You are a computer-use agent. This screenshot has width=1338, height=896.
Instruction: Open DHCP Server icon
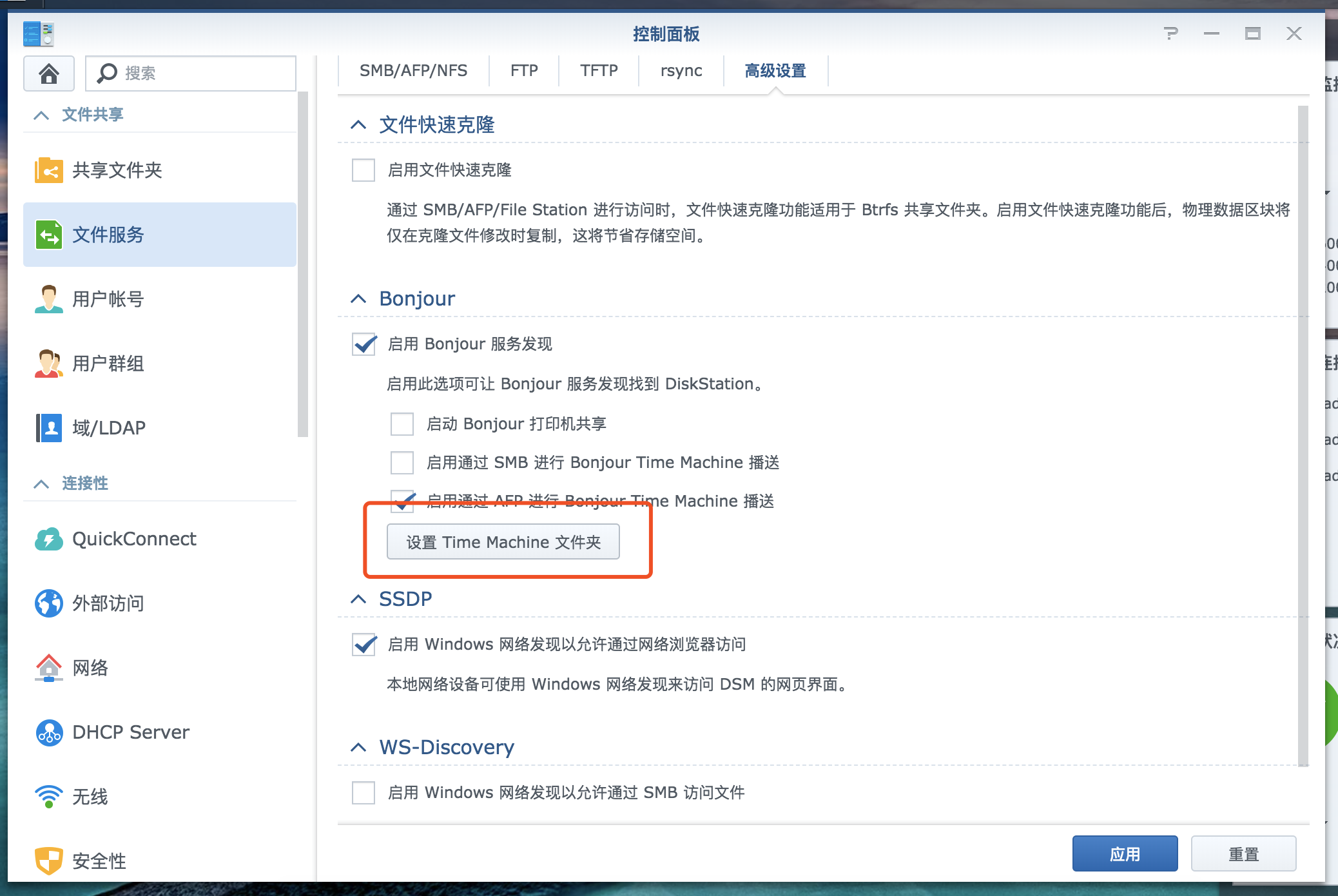click(48, 732)
